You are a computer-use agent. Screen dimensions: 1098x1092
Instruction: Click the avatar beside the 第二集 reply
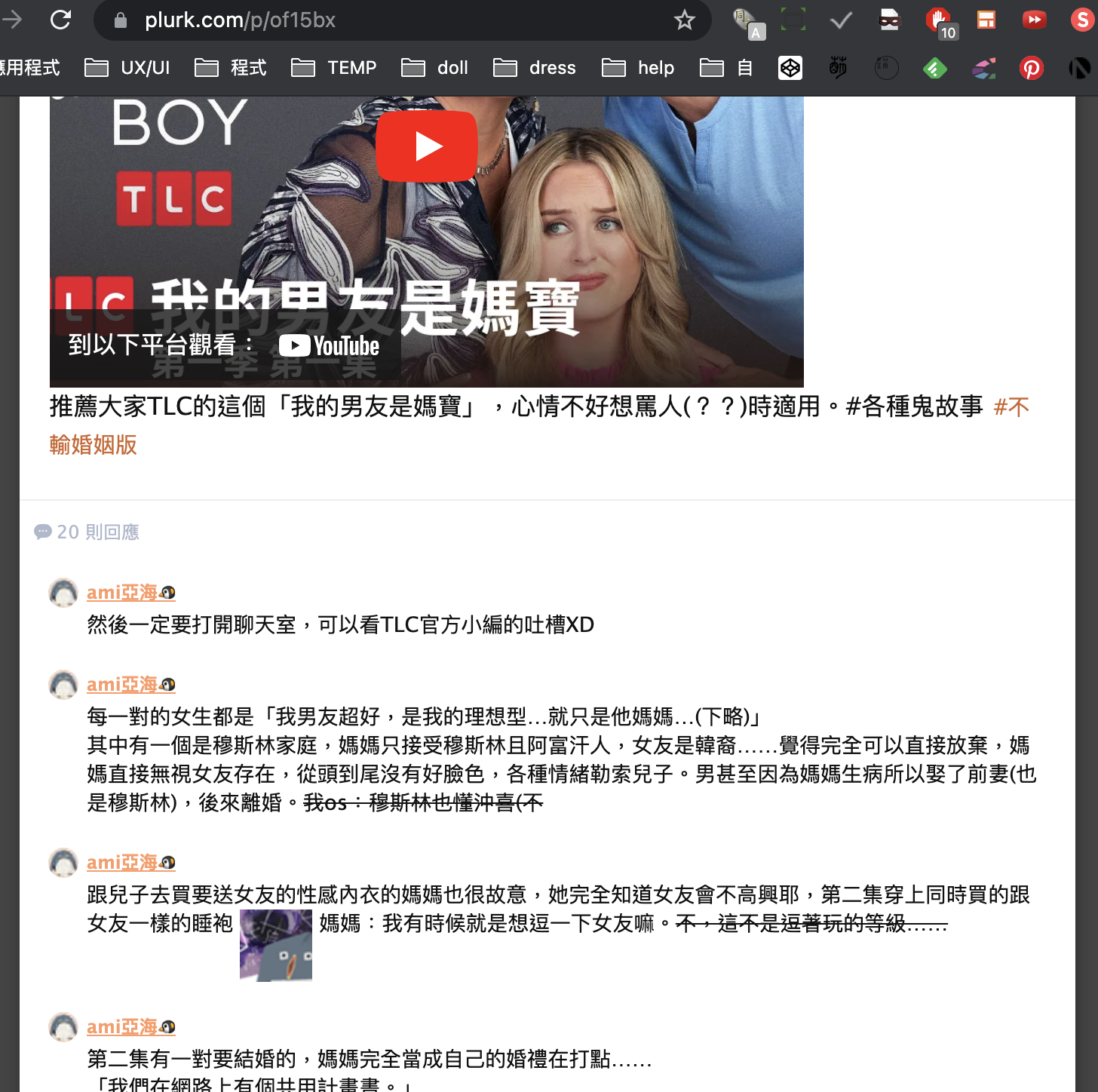pos(63,1027)
